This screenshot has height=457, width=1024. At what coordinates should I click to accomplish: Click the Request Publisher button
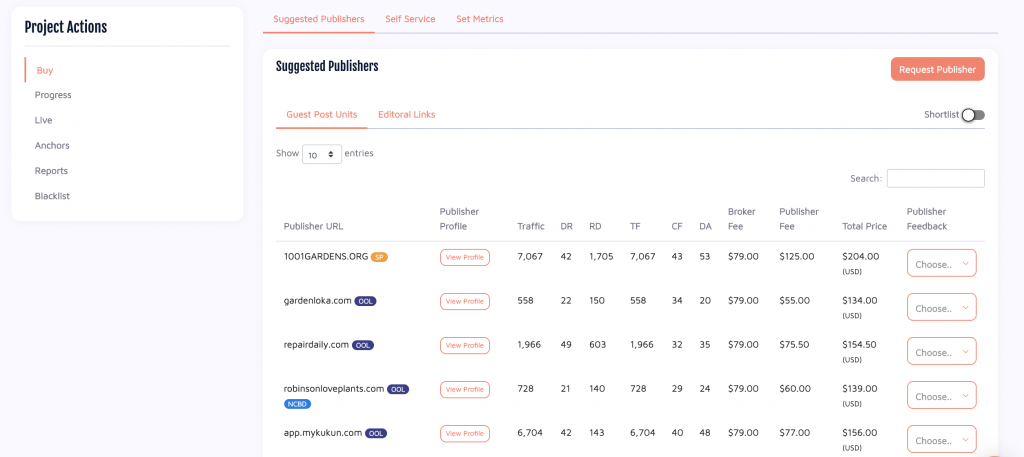coord(937,69)
